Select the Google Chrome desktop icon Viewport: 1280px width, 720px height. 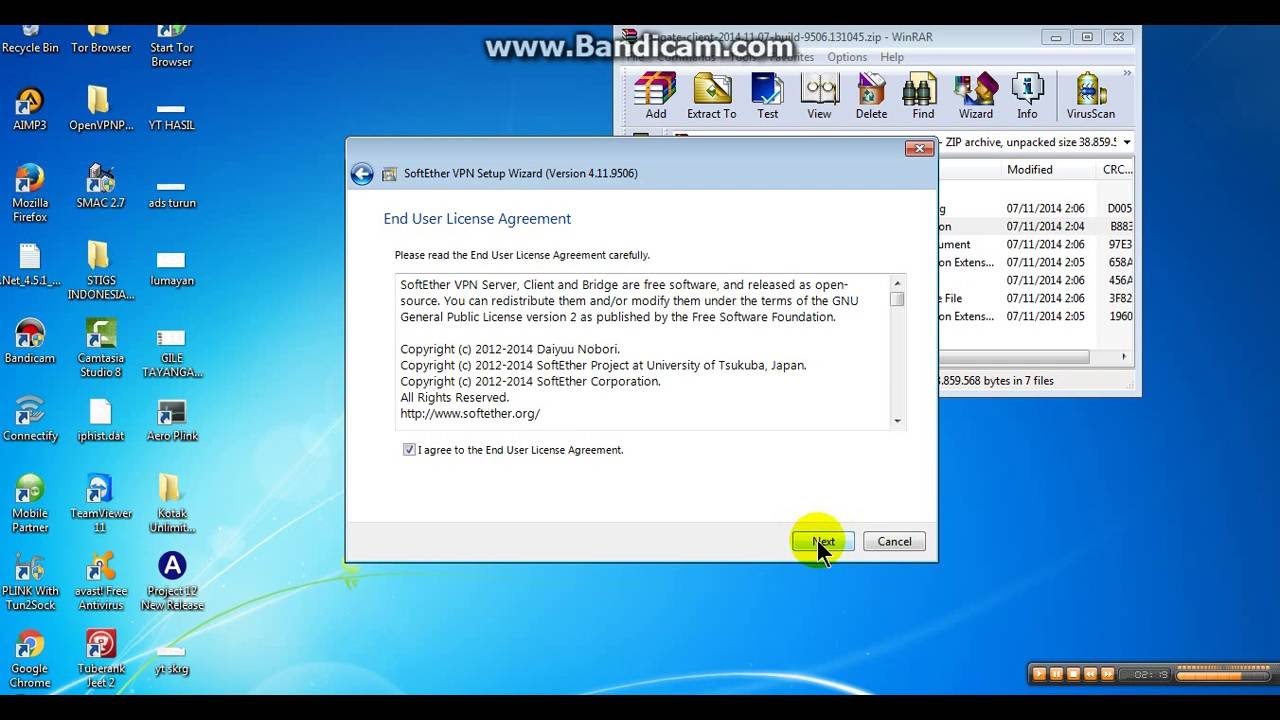tap(30, 659)
